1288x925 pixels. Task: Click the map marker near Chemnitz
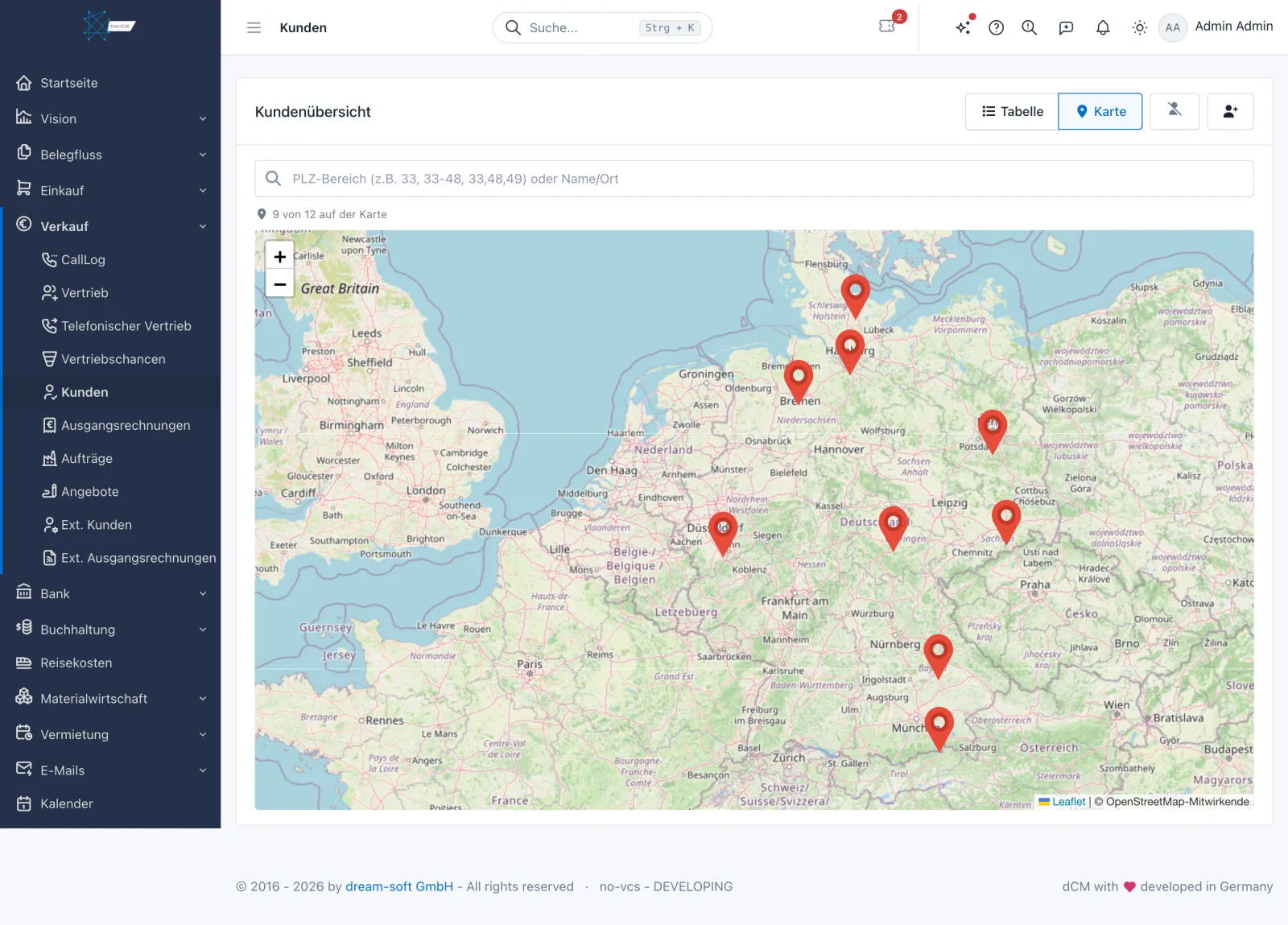[1005, 522]
